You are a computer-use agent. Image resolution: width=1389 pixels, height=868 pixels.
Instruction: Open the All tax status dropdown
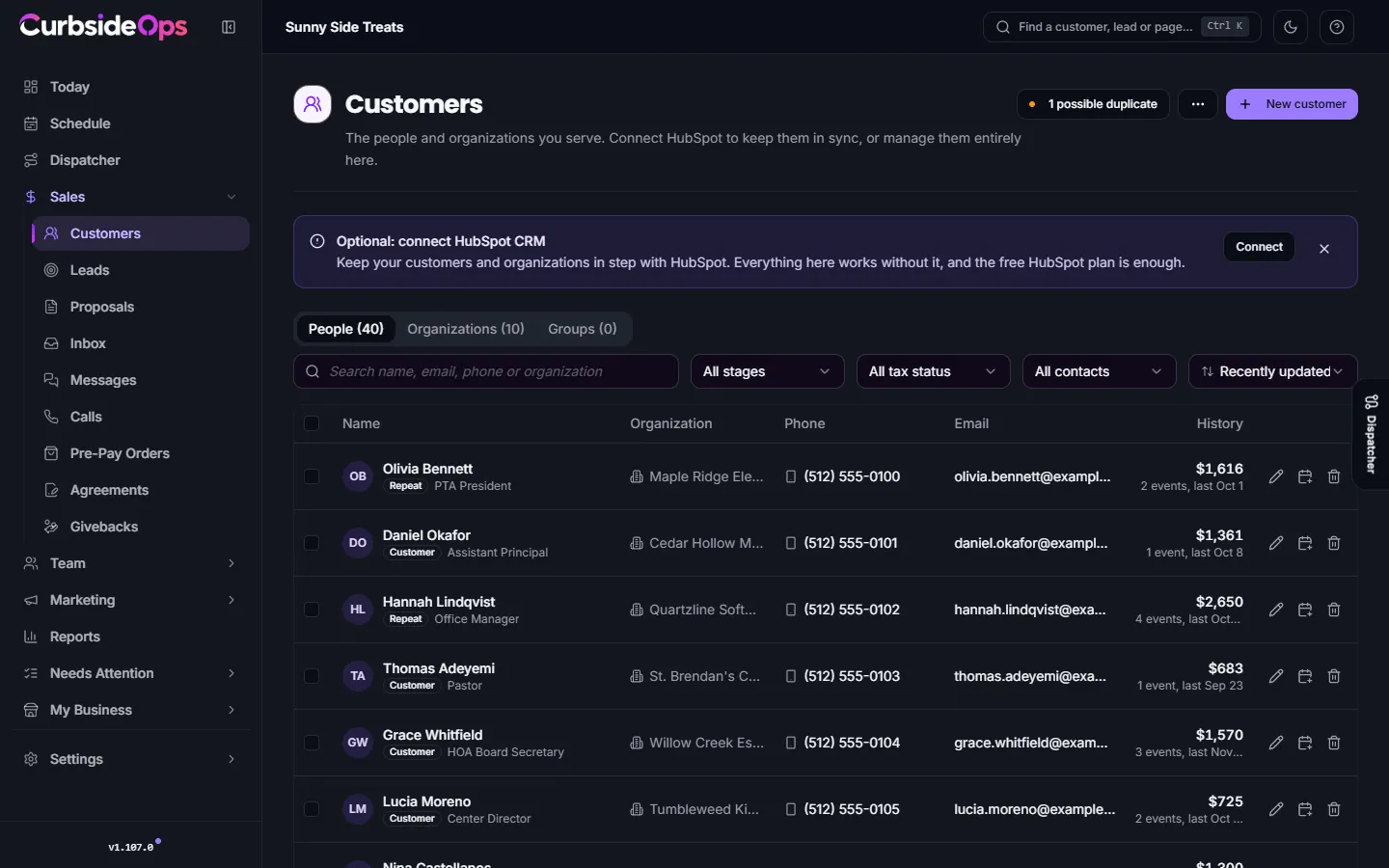tap(934, 371)
